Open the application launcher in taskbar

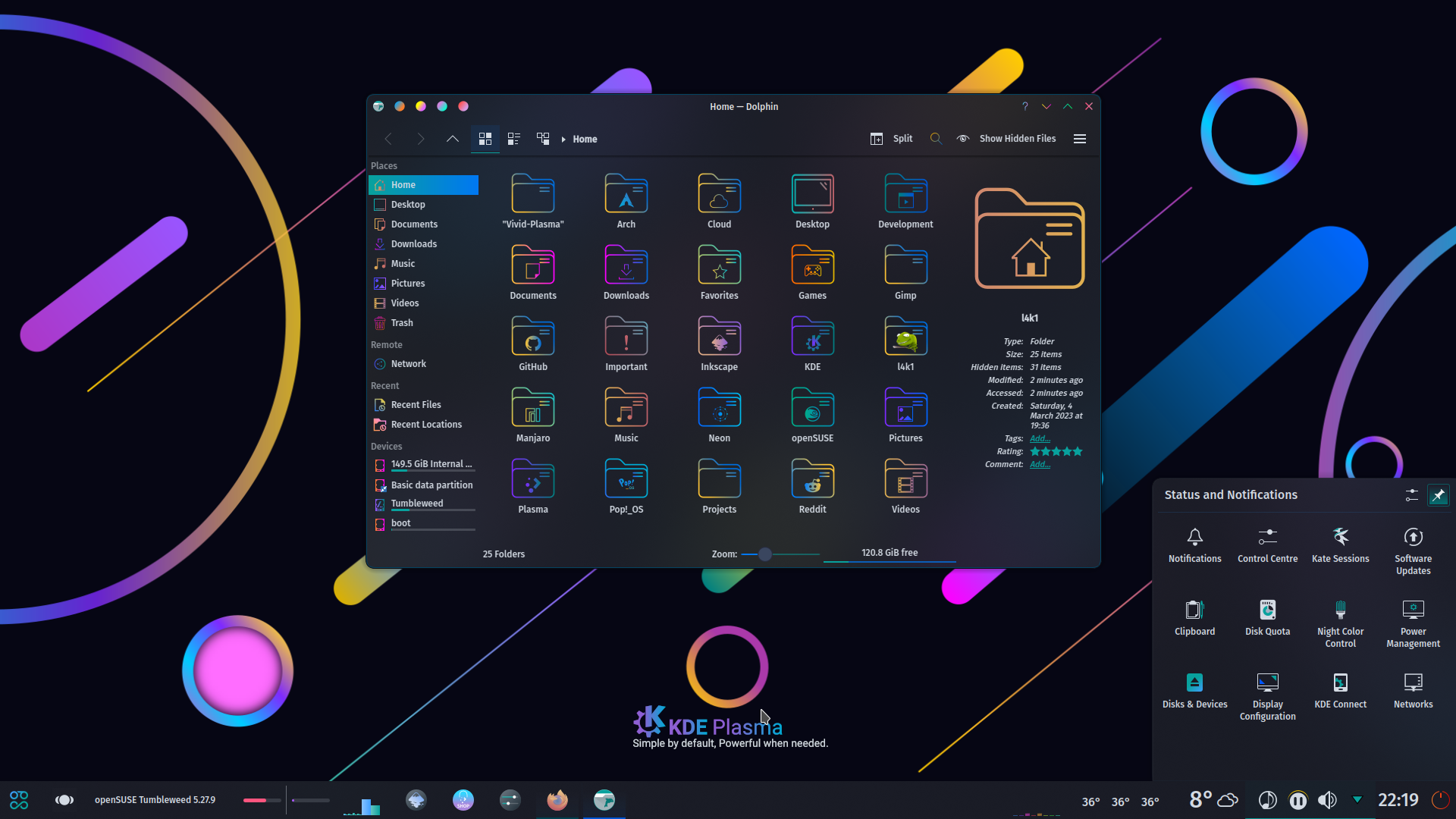pyautogui.click(x=19, y=800)
